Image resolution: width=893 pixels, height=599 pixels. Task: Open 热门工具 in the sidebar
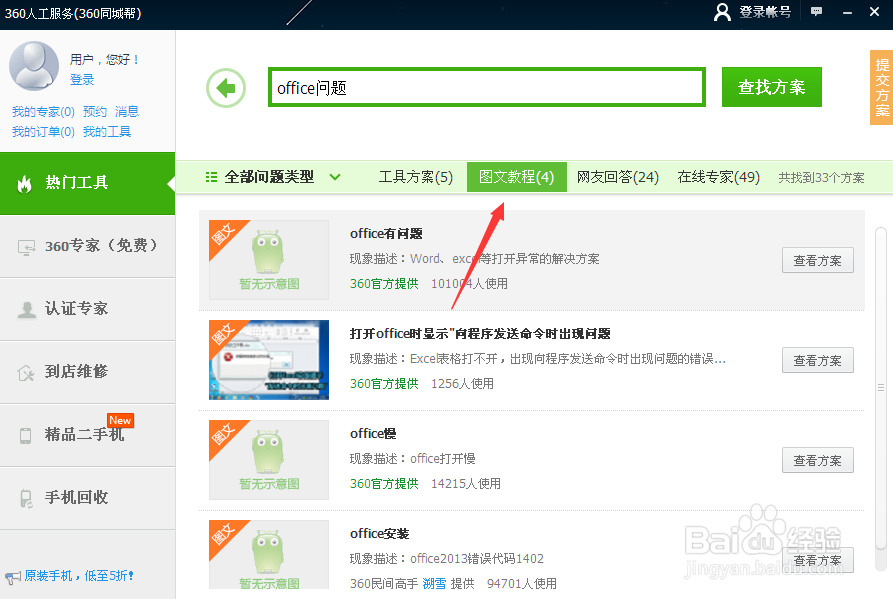point(88,183)
